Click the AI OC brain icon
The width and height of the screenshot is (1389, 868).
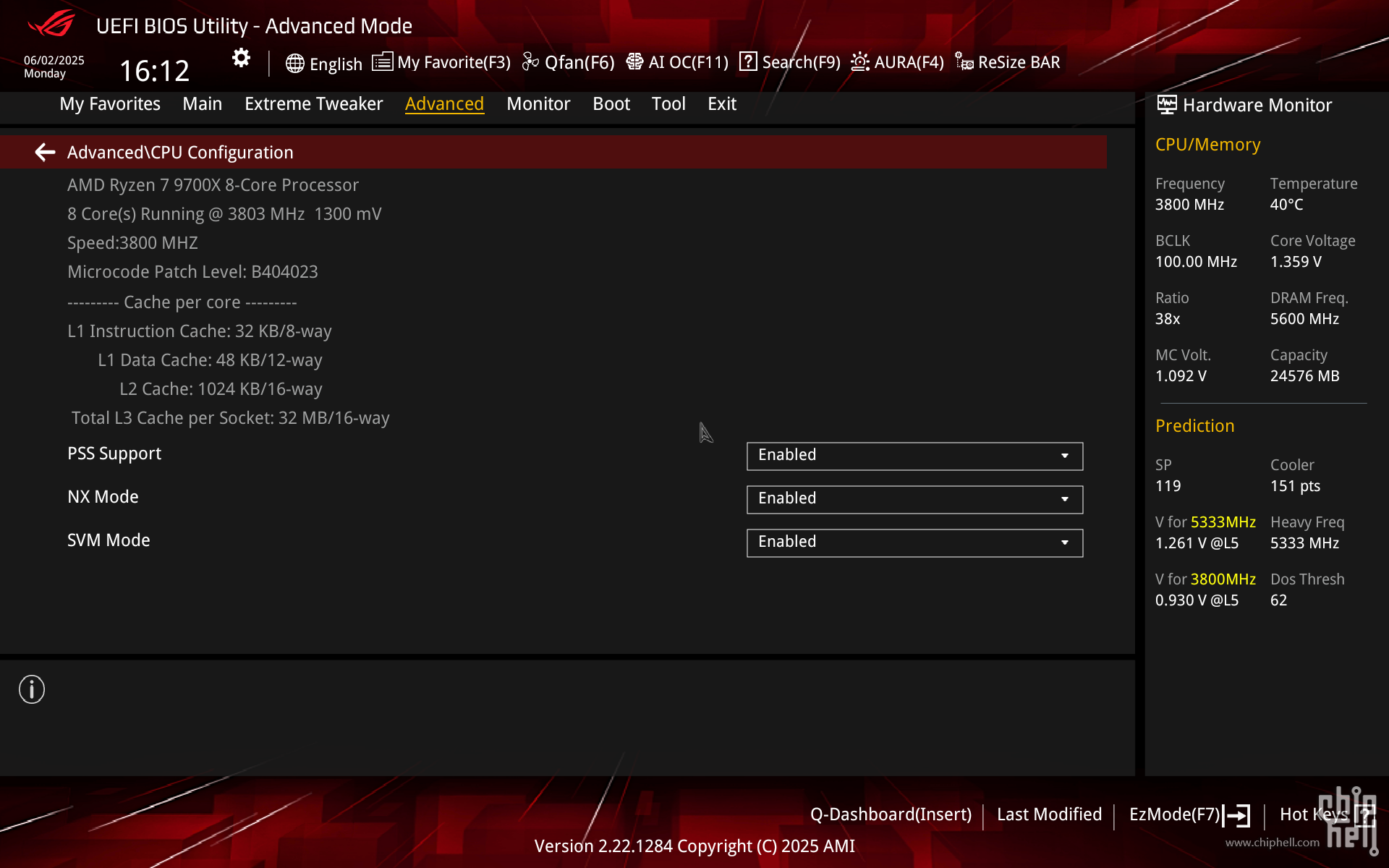pyautogui.click(x=634, y=61)
